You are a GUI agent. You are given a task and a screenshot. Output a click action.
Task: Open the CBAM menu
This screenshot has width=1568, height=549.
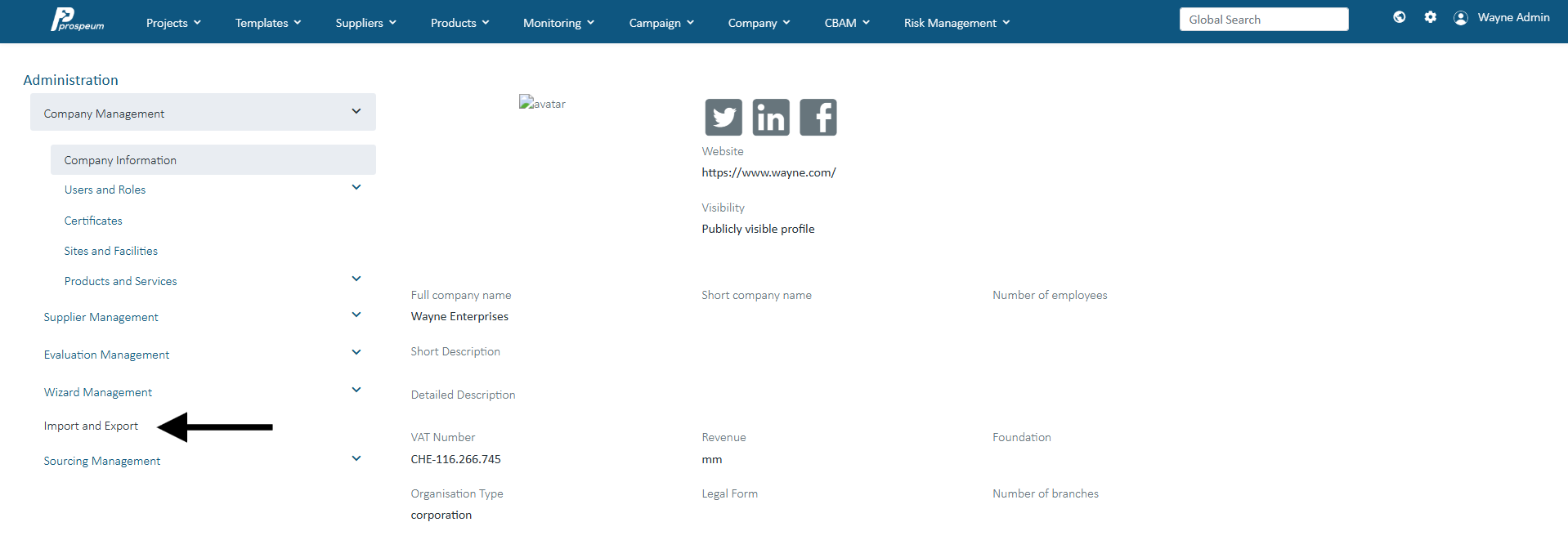click(x=847, y=23)
